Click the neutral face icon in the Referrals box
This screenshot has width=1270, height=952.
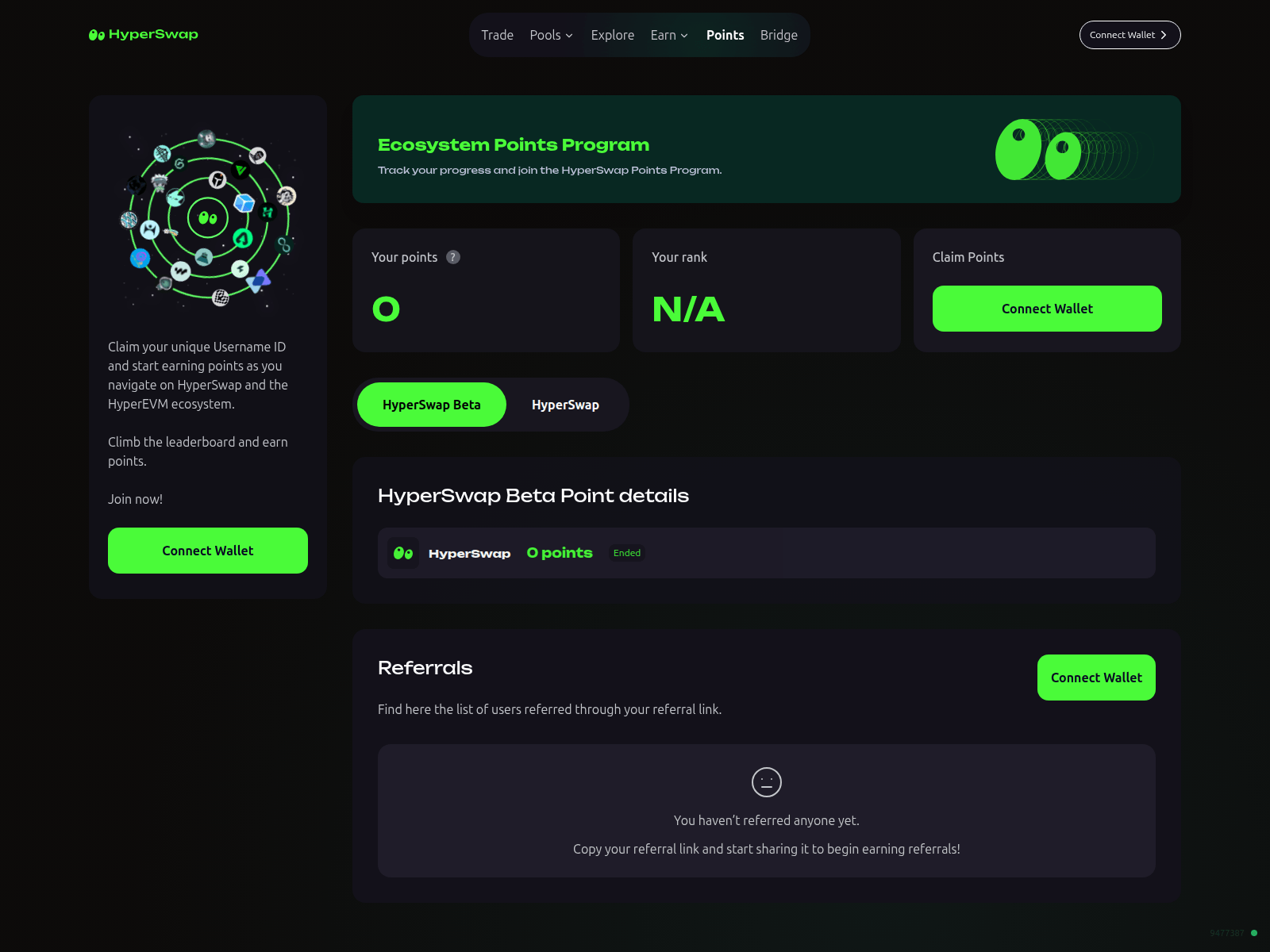pyautogui.click(x=766, y=781)
